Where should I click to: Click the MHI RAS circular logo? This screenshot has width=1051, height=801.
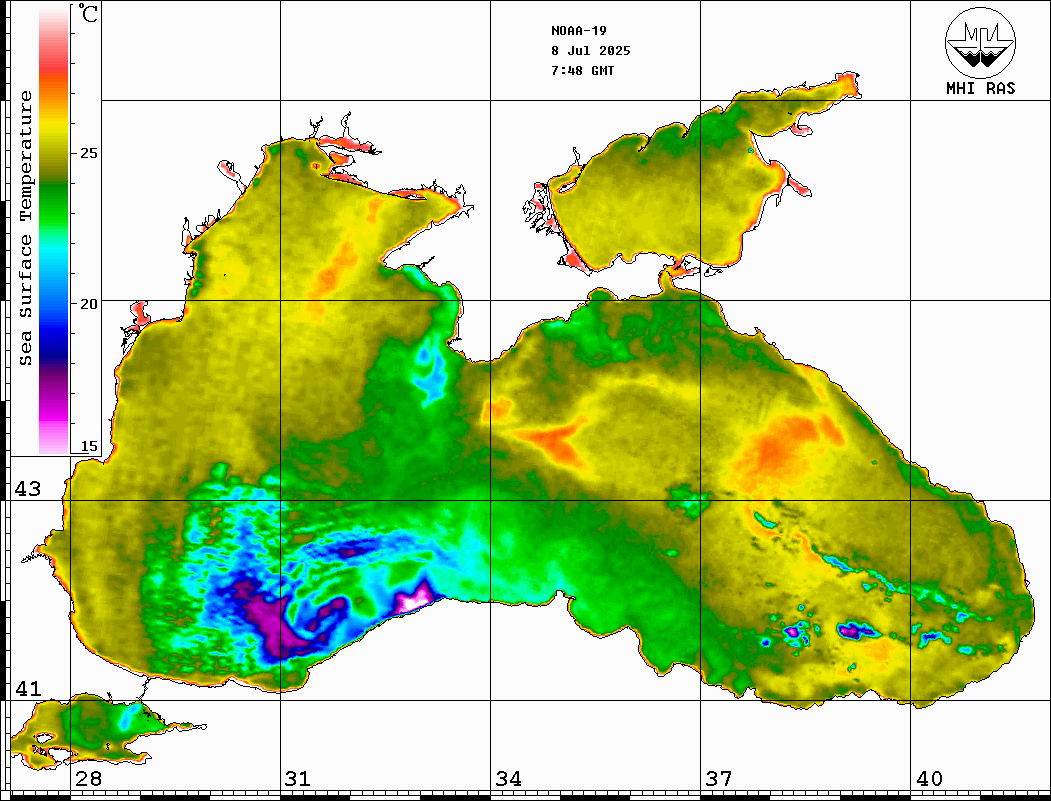click(981, 42)
